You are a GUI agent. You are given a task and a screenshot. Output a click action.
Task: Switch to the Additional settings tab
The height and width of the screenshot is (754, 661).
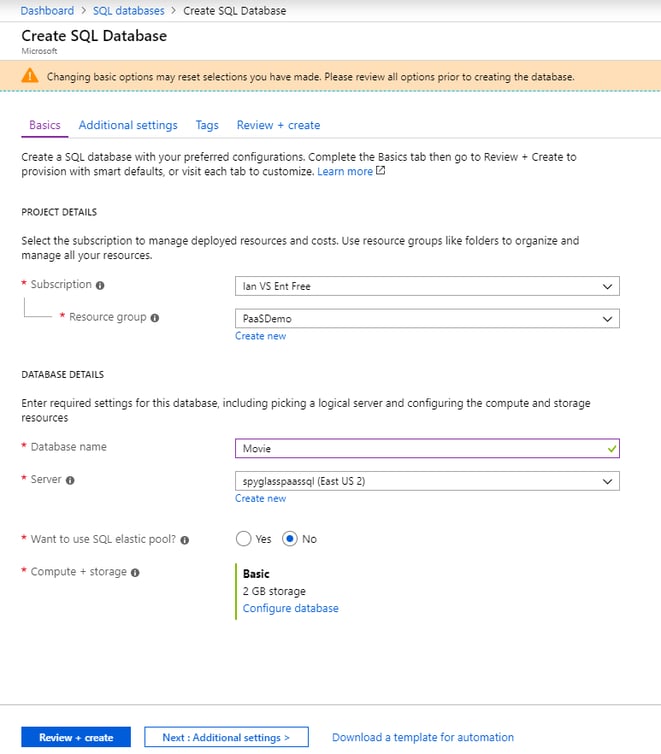tap(128, 126)
